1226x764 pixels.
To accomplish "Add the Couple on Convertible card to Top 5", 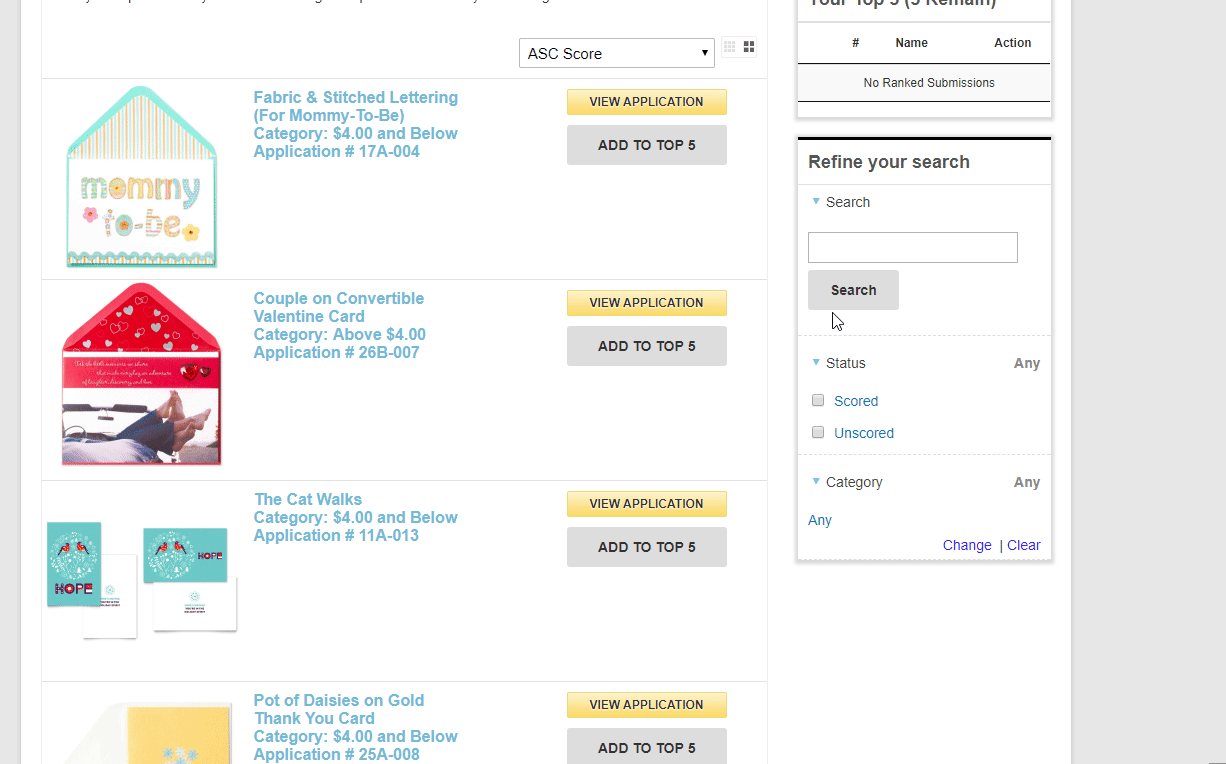I will (x=646, y=346).
